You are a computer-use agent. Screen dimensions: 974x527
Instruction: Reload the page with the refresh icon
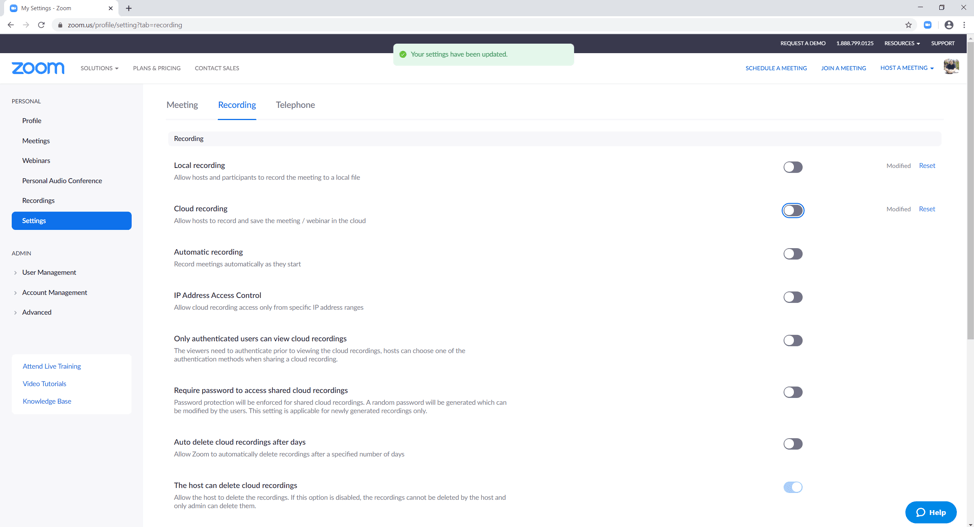click(x=42, y=25)
